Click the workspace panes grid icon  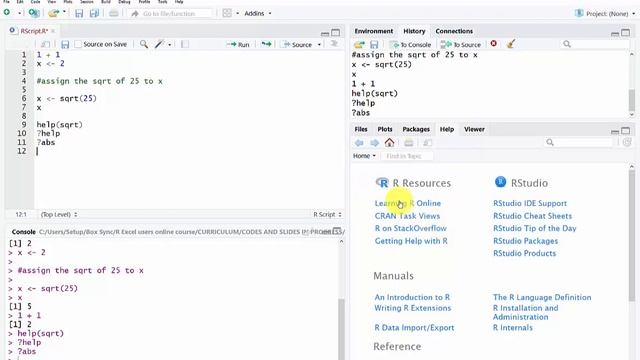click(x=227, y=13)
